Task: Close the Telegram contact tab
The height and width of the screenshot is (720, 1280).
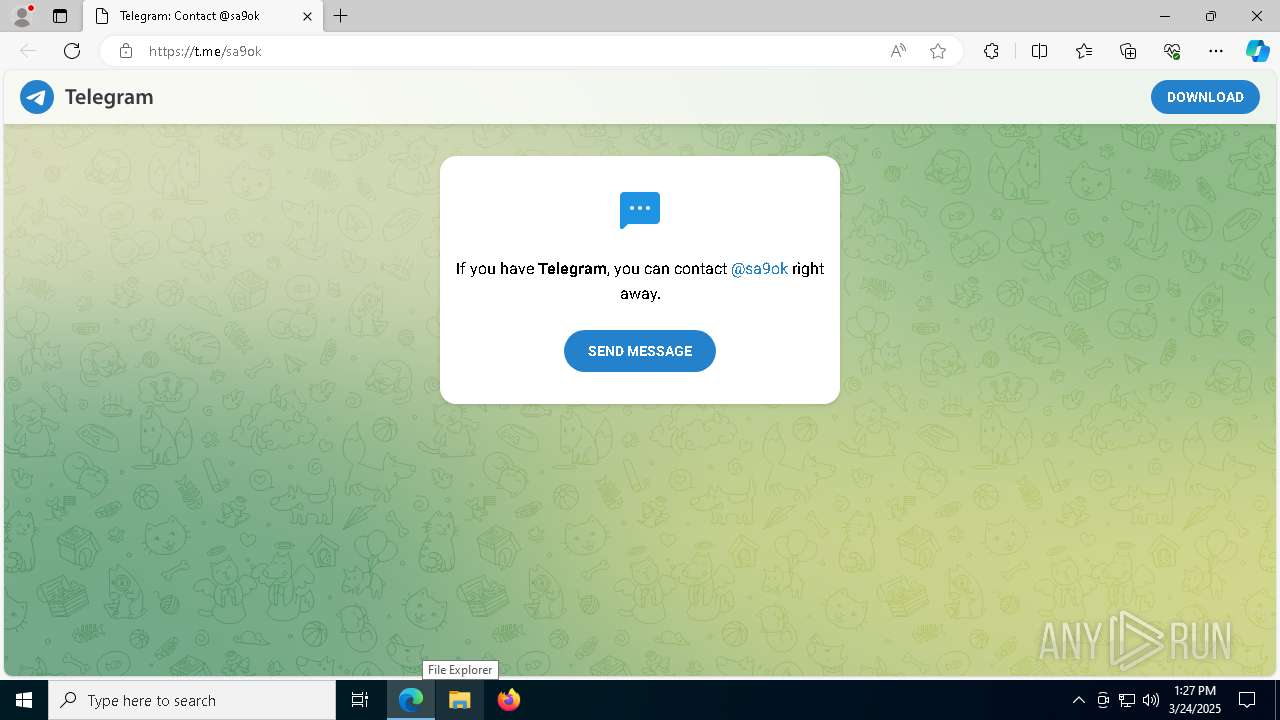Action: coord(307,16)
